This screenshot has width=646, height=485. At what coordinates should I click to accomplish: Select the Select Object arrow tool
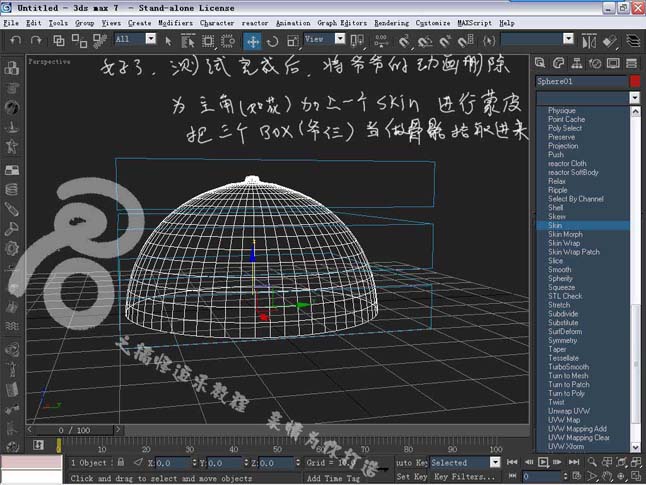[x=168, y=41]
